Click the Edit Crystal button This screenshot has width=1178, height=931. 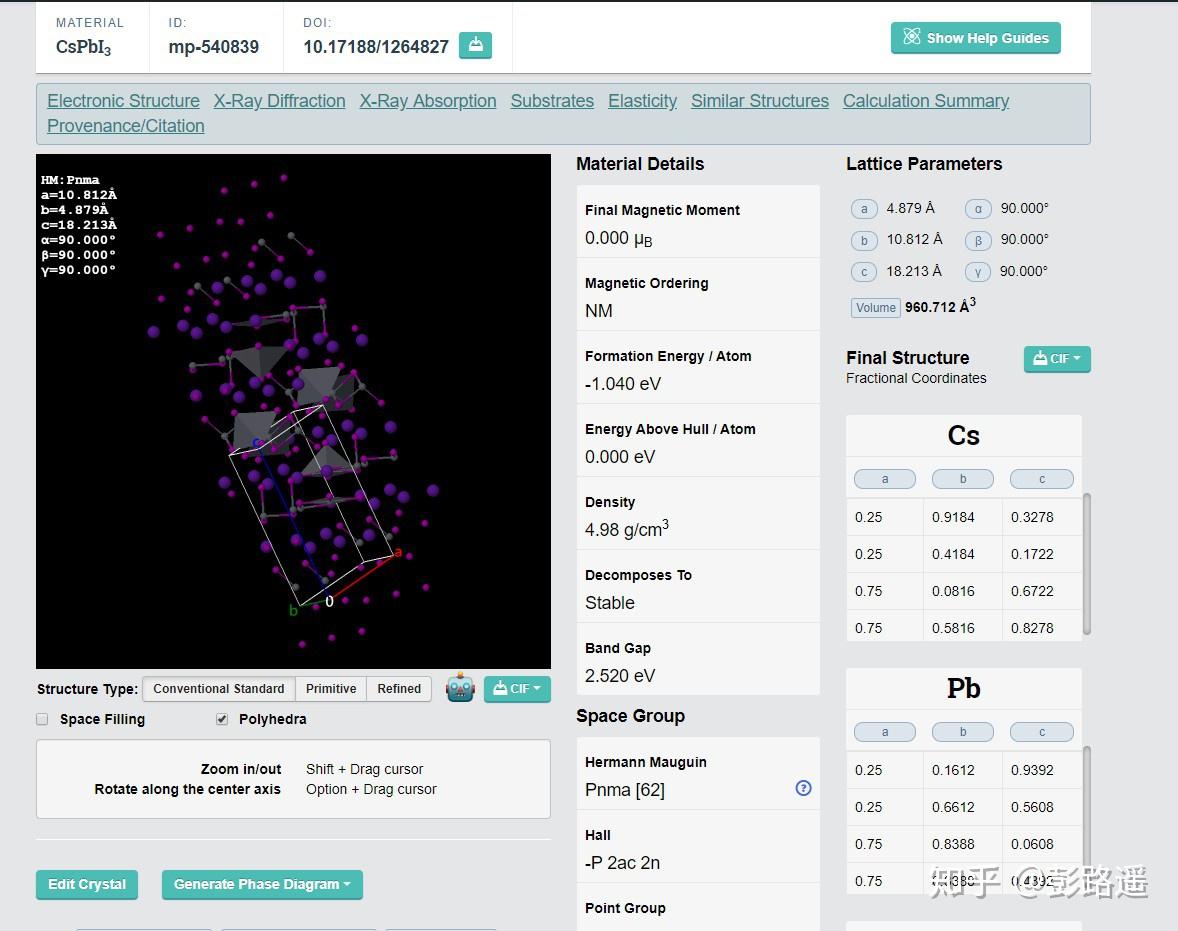pos(87,884)
